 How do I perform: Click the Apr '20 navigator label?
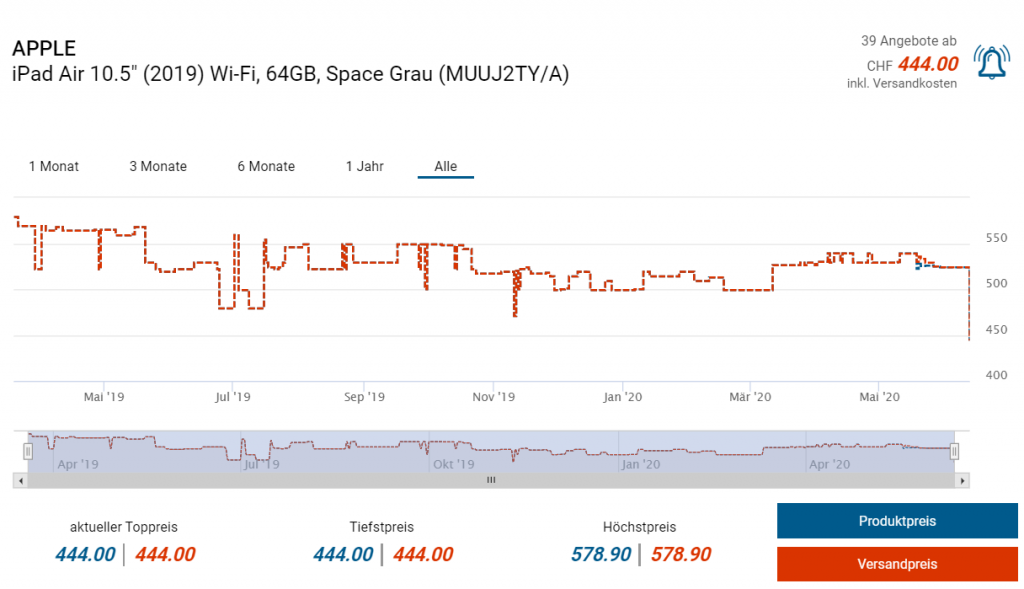point(829,464)
